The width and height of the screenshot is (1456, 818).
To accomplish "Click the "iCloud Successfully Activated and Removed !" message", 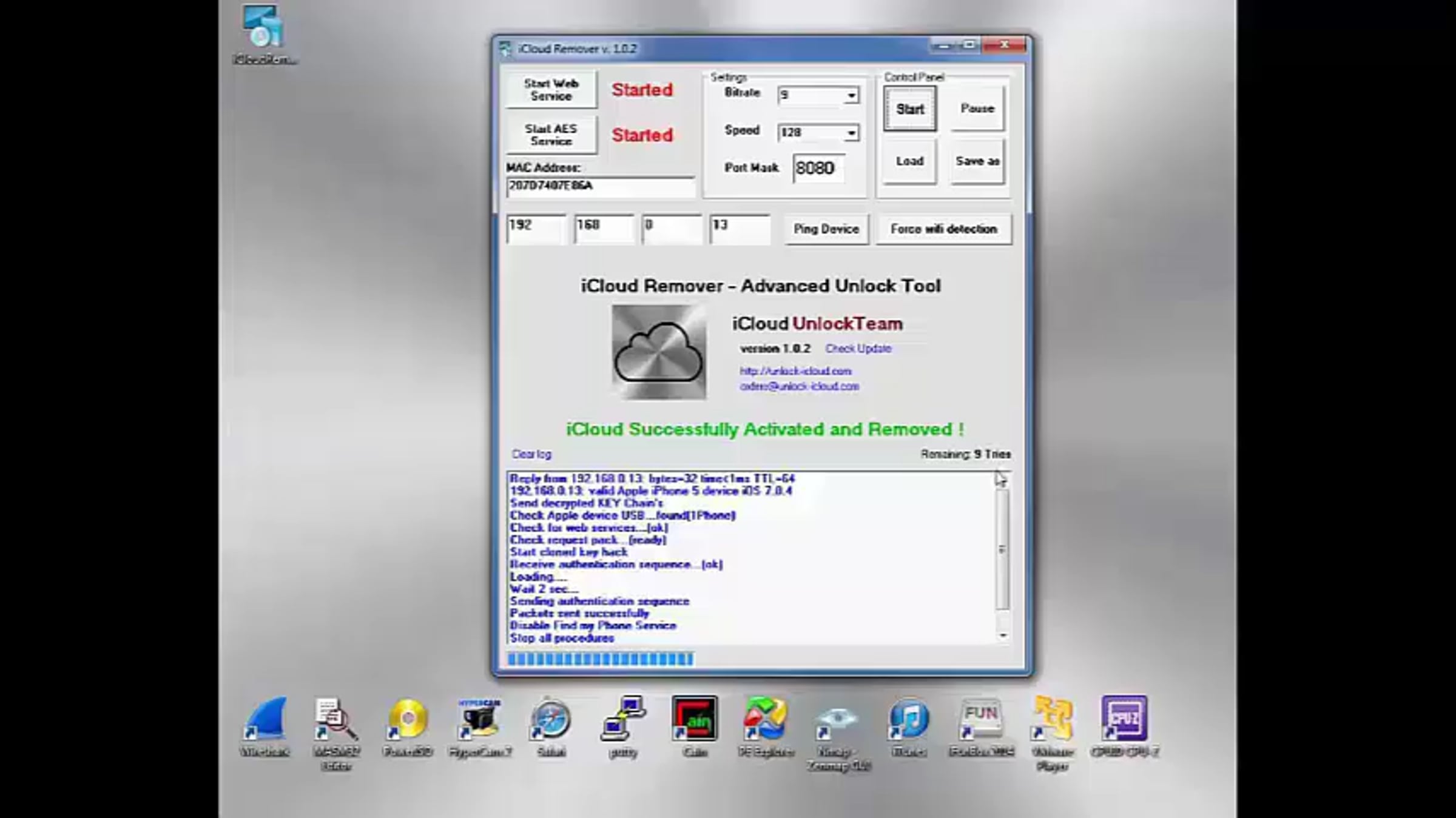I will [765, 429].
